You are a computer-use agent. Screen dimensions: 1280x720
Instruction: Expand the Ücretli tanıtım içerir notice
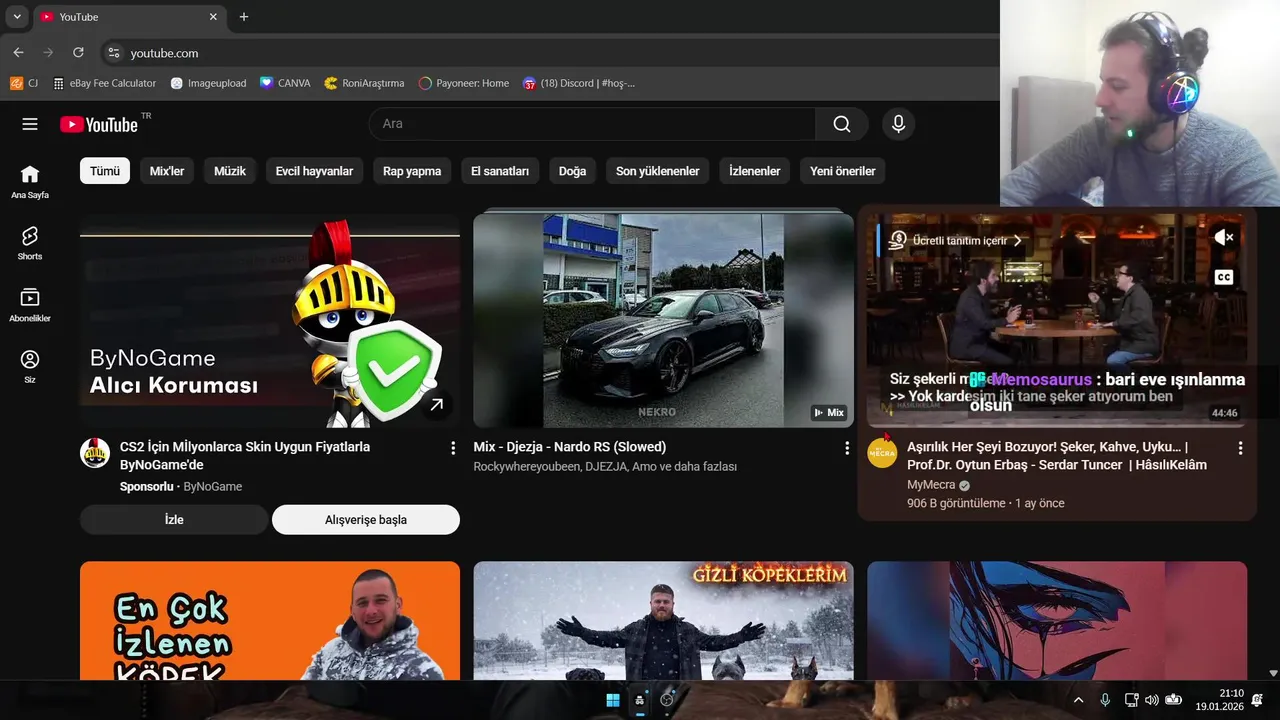point(956,240)
